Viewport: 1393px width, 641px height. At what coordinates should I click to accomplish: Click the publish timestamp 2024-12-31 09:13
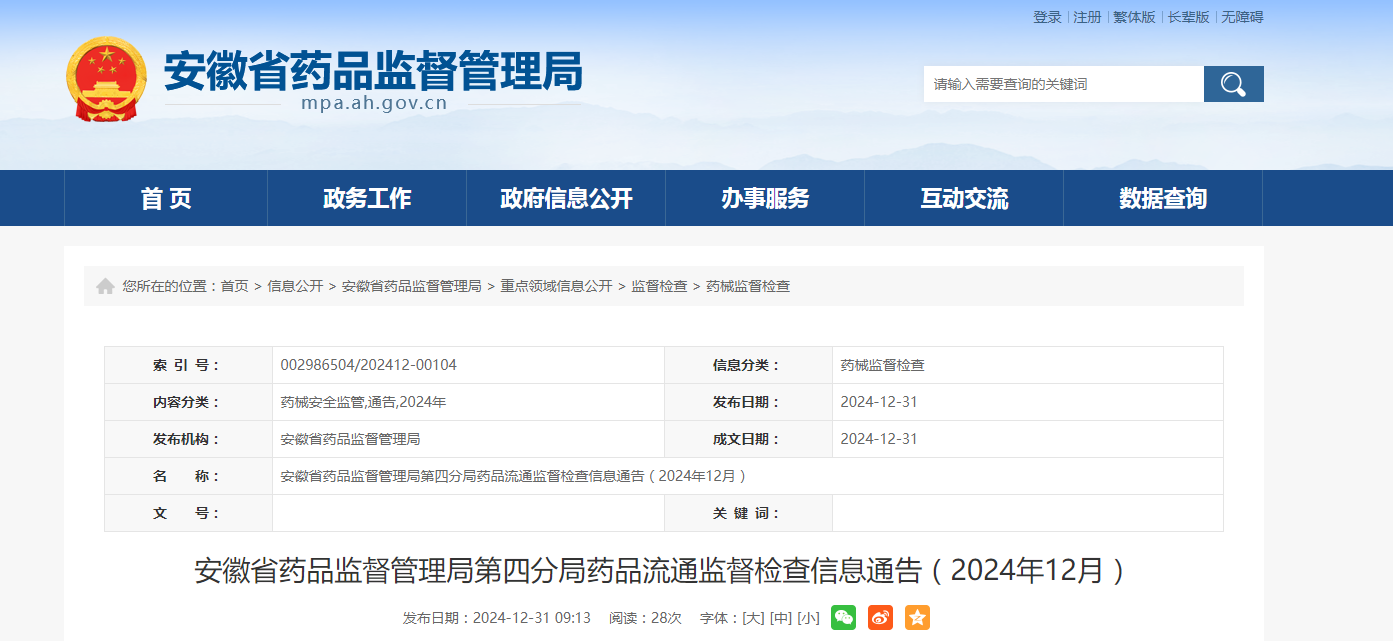(x=532, y=618)
